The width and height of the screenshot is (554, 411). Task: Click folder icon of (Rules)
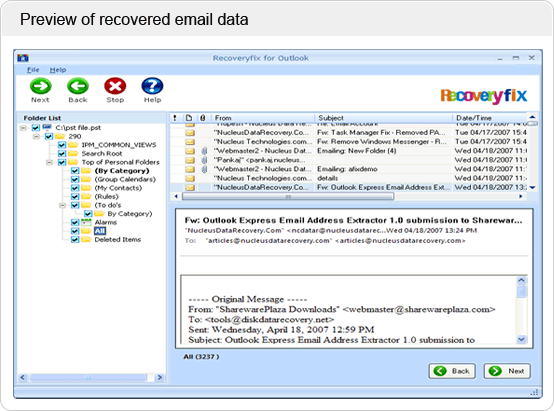pyautogui.click(x=86, y=196)
